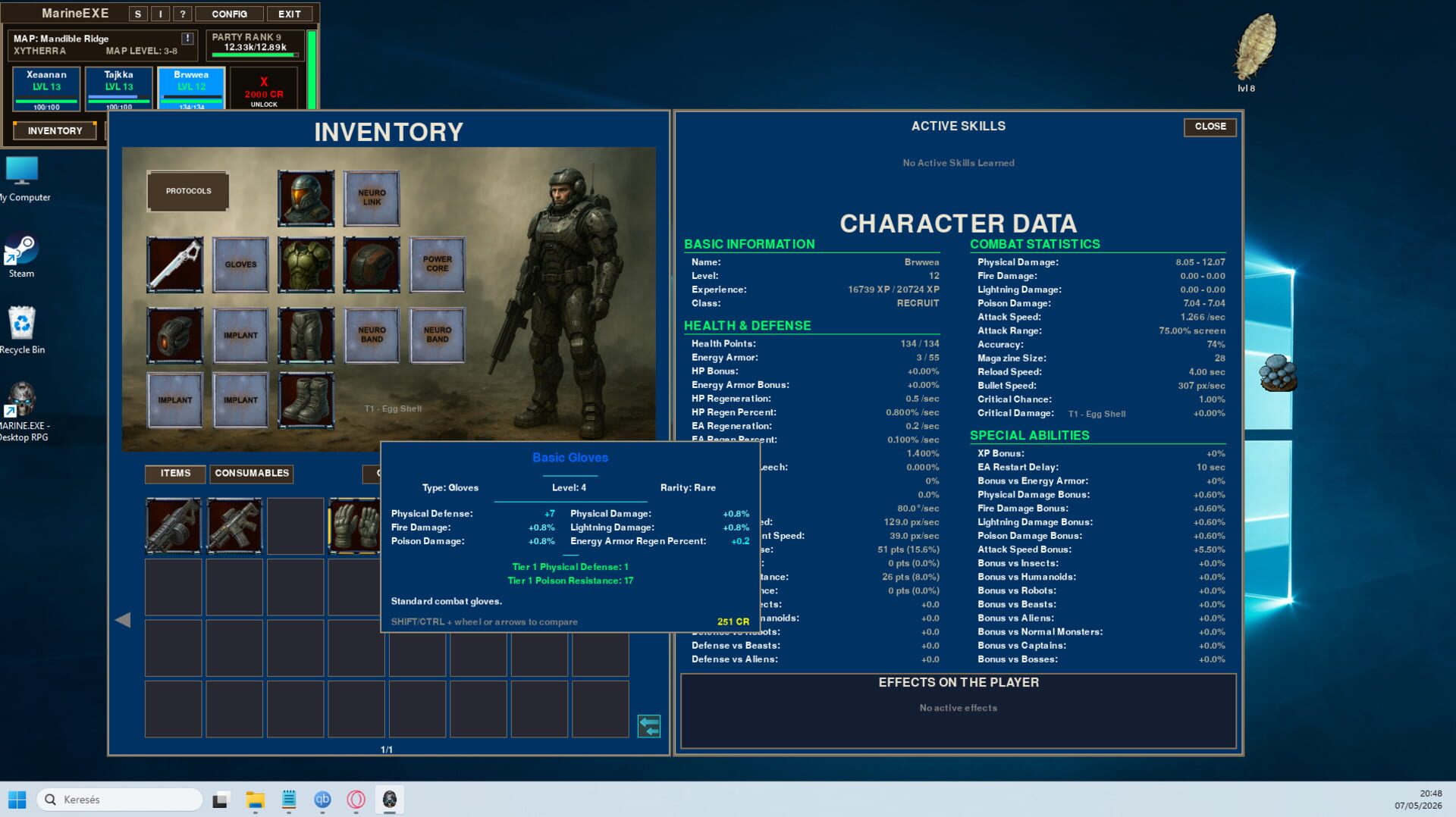Select the equipped leg armor slot

click(x=306, y=335)
